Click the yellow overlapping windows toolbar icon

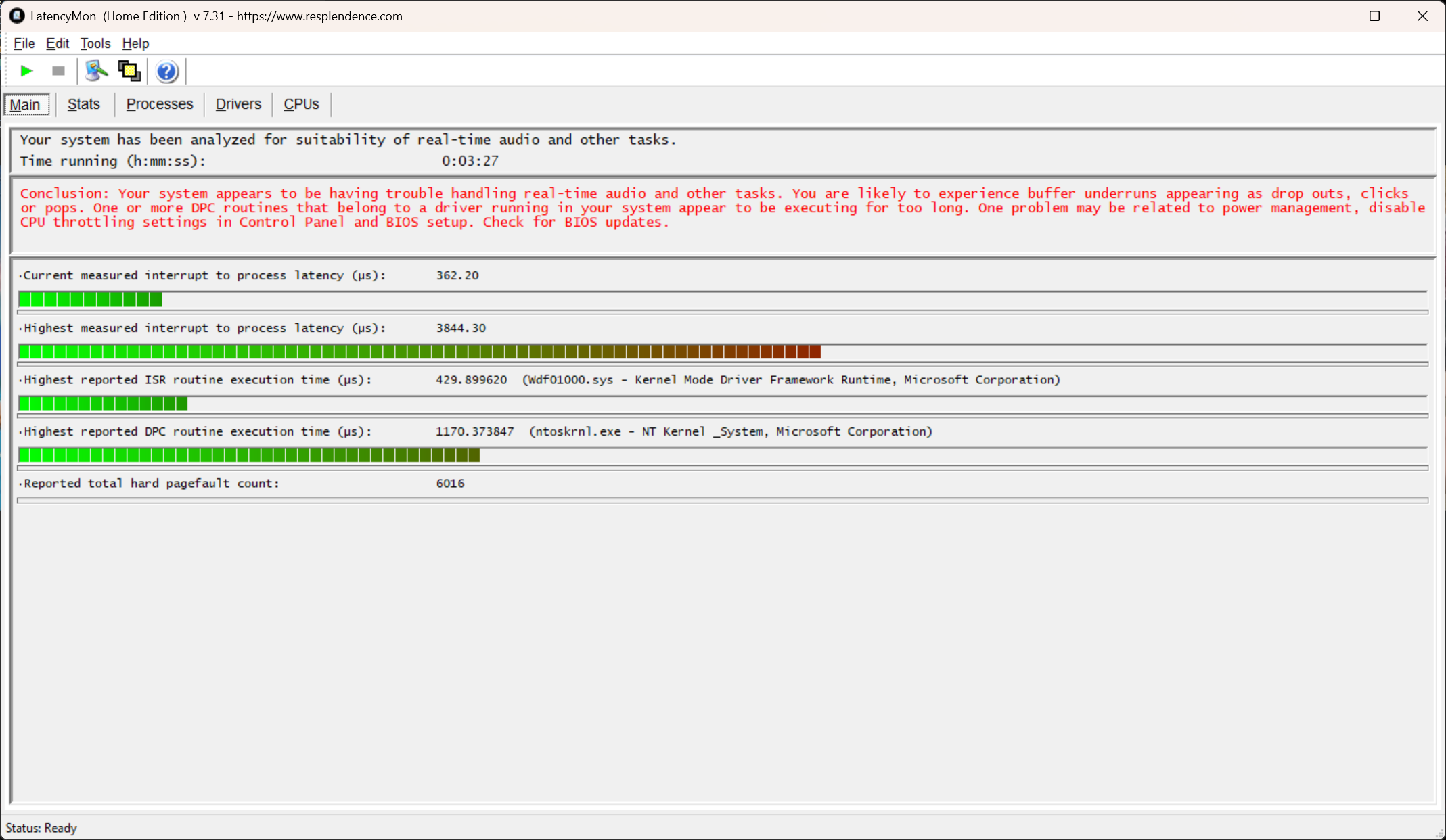point(129,71)
